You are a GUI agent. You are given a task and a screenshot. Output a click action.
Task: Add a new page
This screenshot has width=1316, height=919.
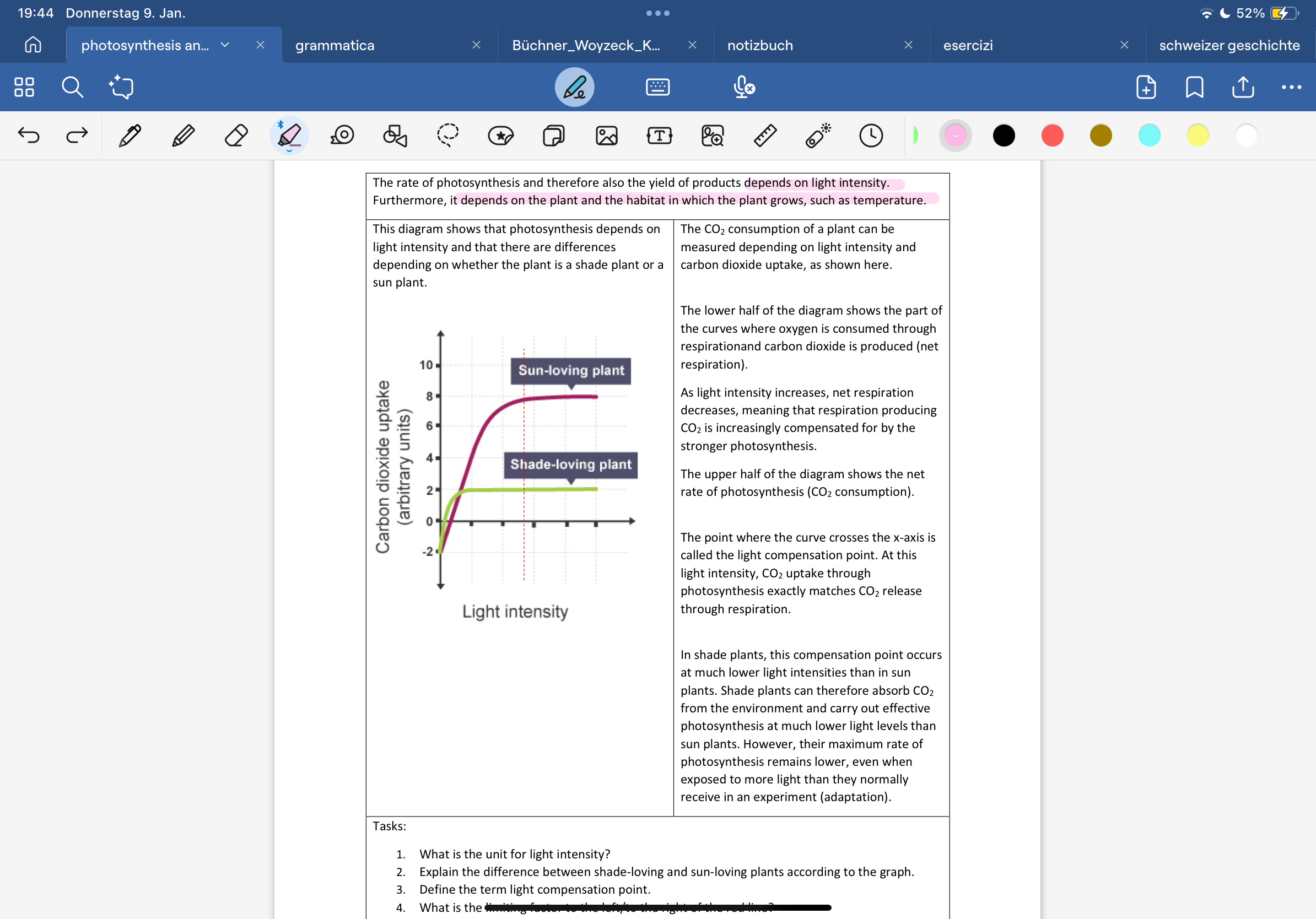(1146, 87)
